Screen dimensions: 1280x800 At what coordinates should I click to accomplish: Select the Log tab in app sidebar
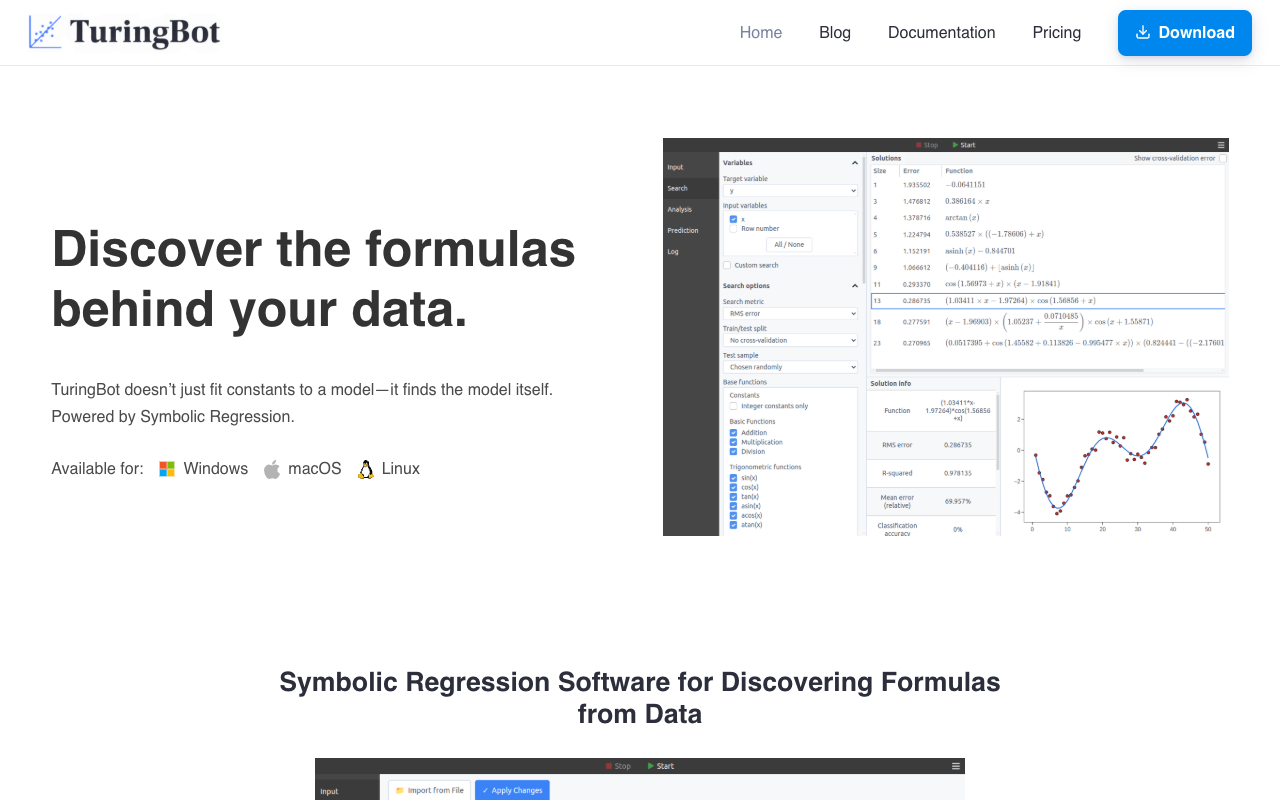pyautogui.click(x=691, y=251)
